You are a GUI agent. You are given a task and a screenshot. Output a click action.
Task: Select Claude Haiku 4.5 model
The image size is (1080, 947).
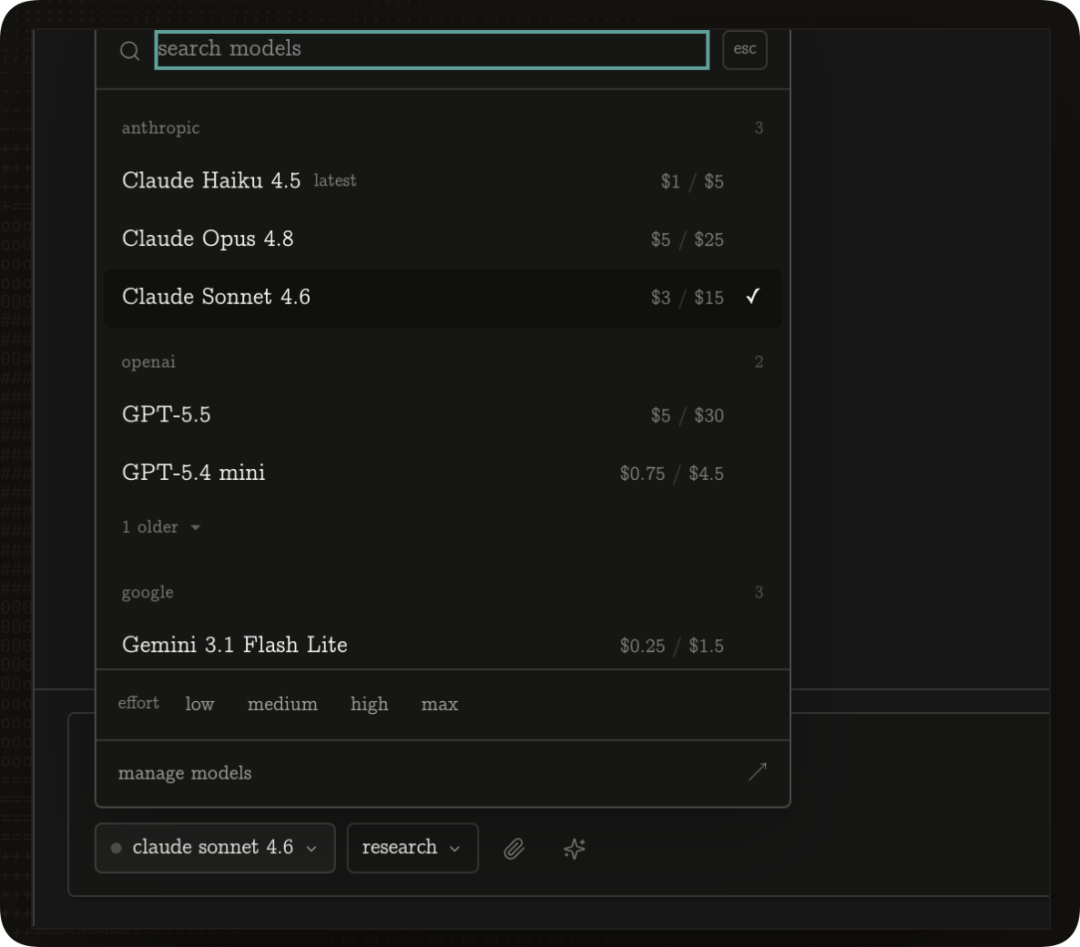(442, 180)
